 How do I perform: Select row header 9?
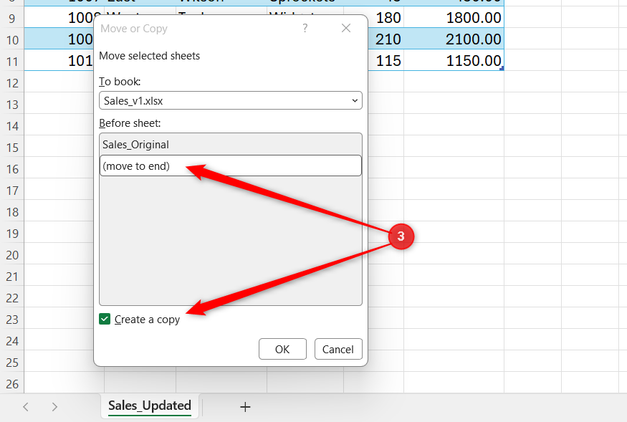(x=12, y=18)
